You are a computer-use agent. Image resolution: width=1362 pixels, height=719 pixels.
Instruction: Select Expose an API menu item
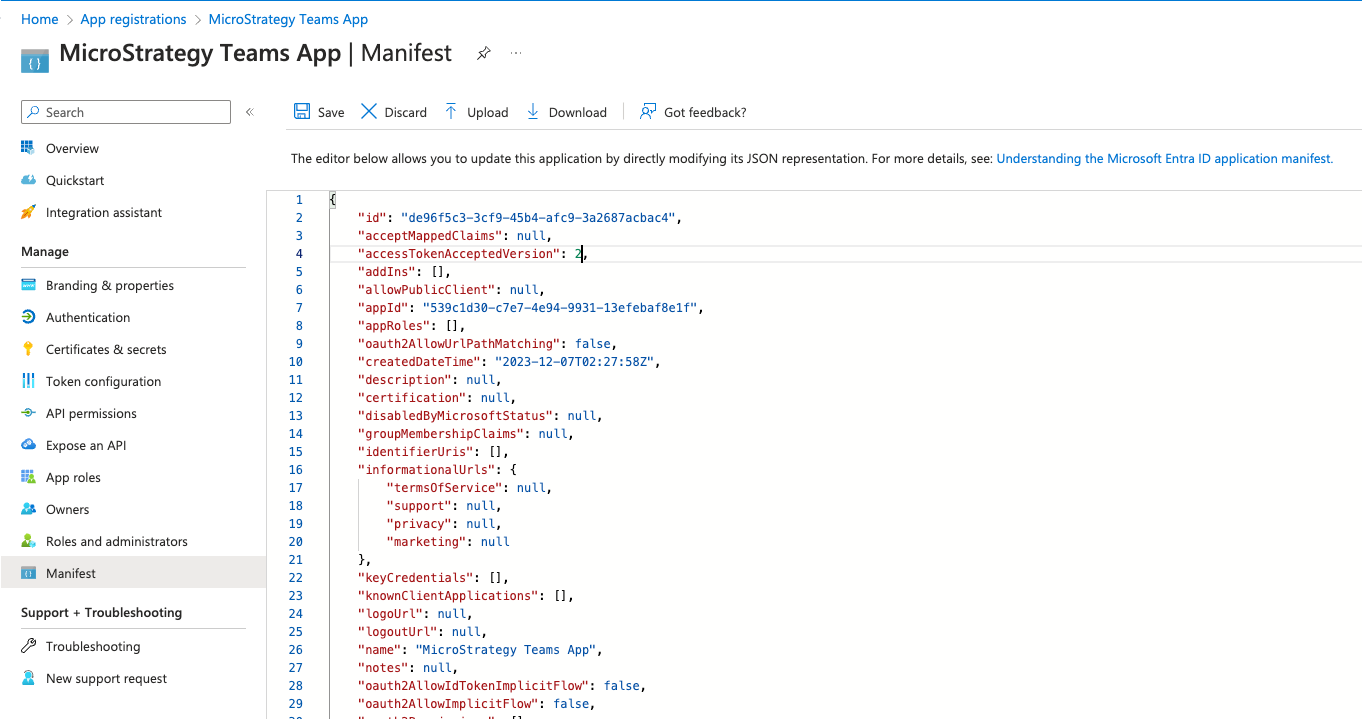coord(86,445)
